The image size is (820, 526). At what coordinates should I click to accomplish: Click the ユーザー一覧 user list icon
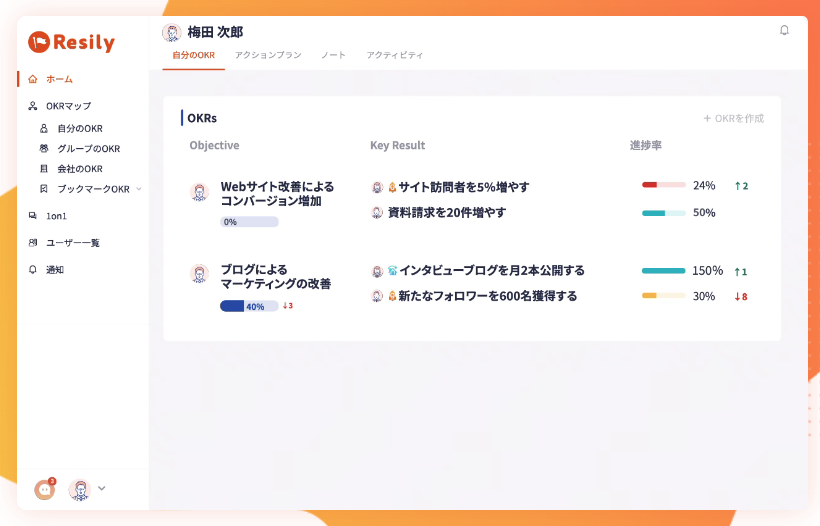[x=33, y=243]
